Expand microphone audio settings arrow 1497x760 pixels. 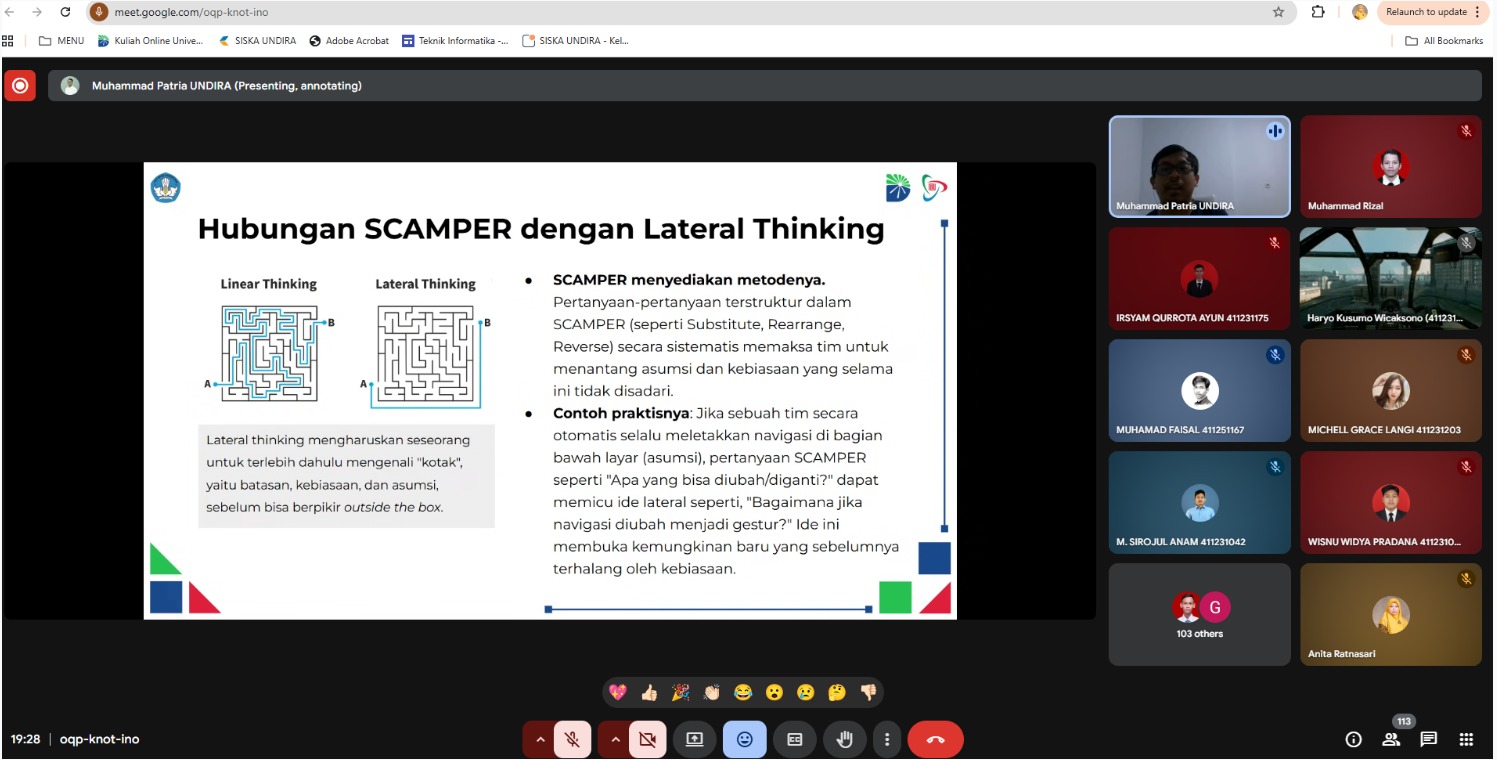pyautogui.click(x=540, y=740)
